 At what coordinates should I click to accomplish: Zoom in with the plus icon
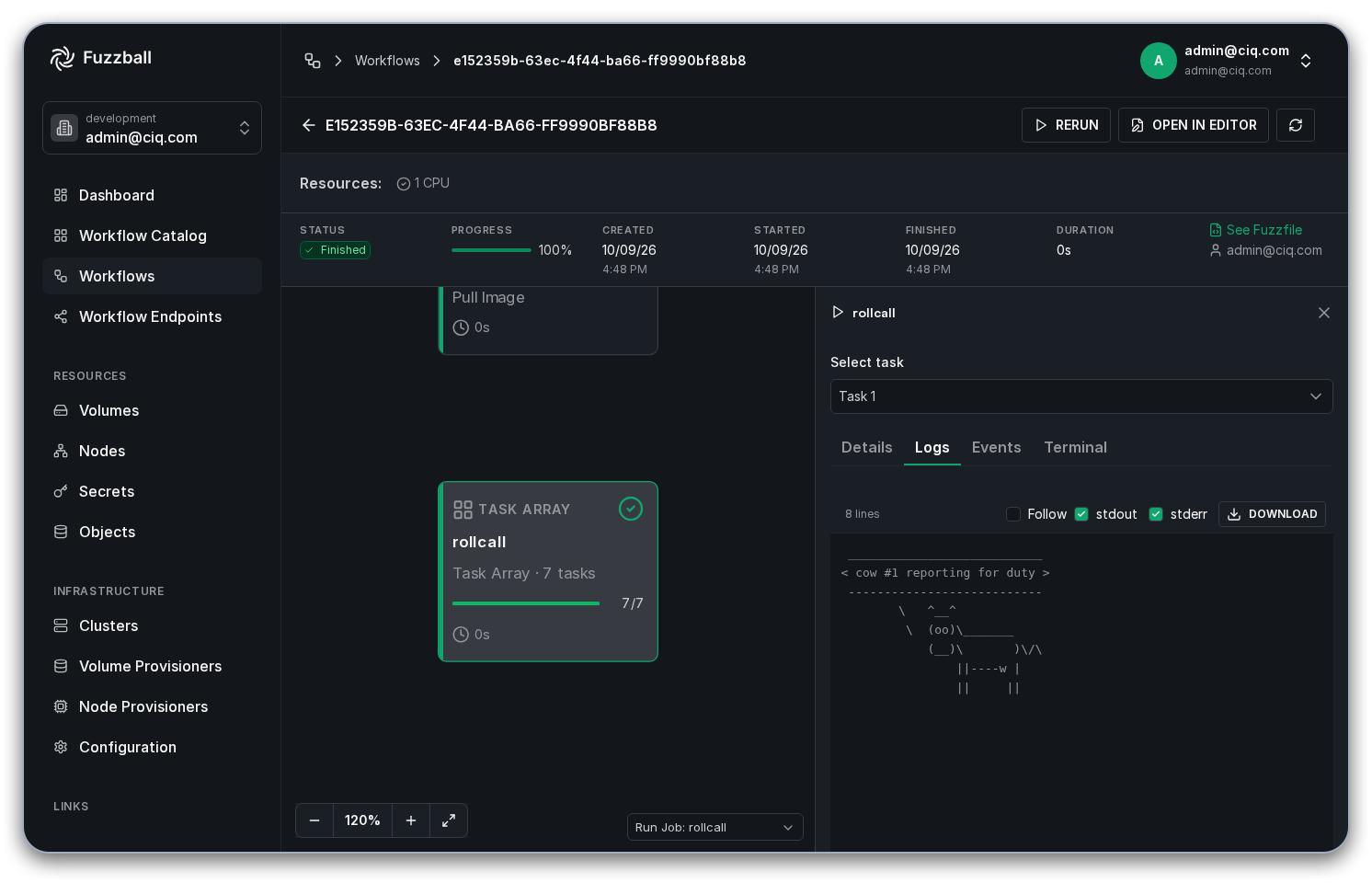click(411, 820)
